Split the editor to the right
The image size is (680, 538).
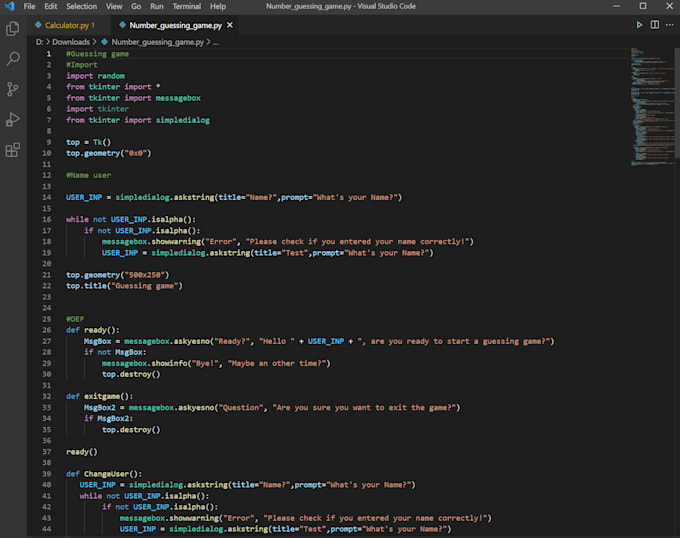655,25
